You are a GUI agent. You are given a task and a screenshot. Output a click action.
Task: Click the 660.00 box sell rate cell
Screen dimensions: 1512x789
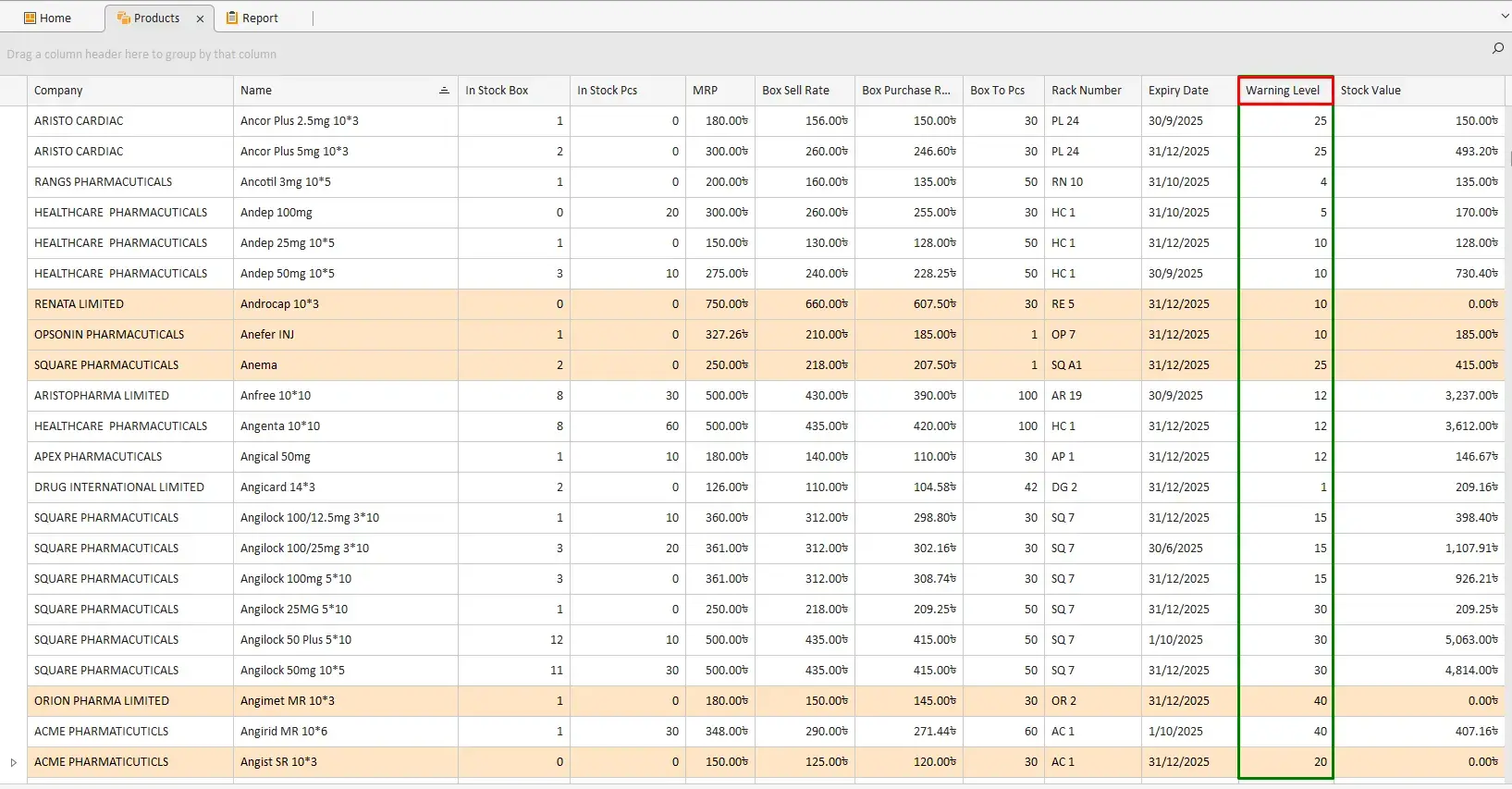pyautogui.click(x=805, y=304)
